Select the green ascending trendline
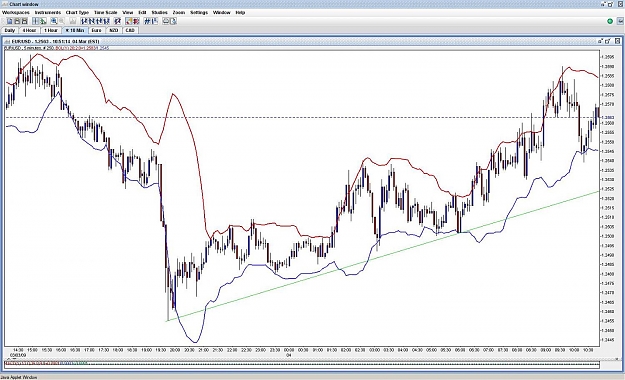The width and height of the screenshot is (625, 380). tap(383, 255)
